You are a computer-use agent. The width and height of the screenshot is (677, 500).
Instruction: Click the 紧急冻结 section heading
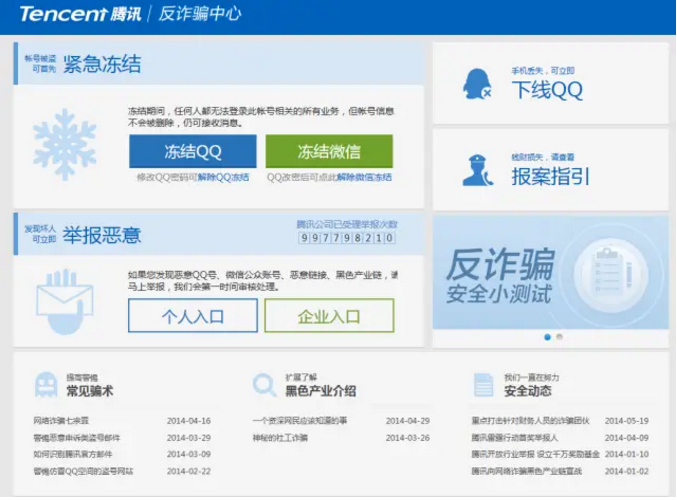coord(102,64)
